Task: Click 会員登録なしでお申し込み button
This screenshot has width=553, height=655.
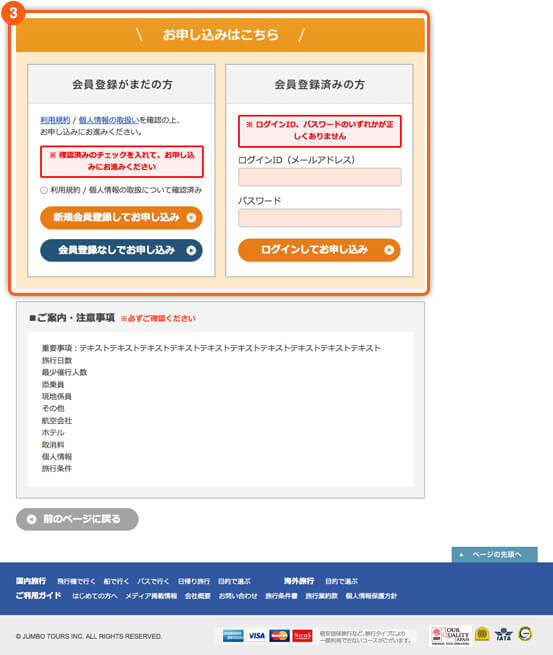Action: pyautogui.click(x=121, y=250)
